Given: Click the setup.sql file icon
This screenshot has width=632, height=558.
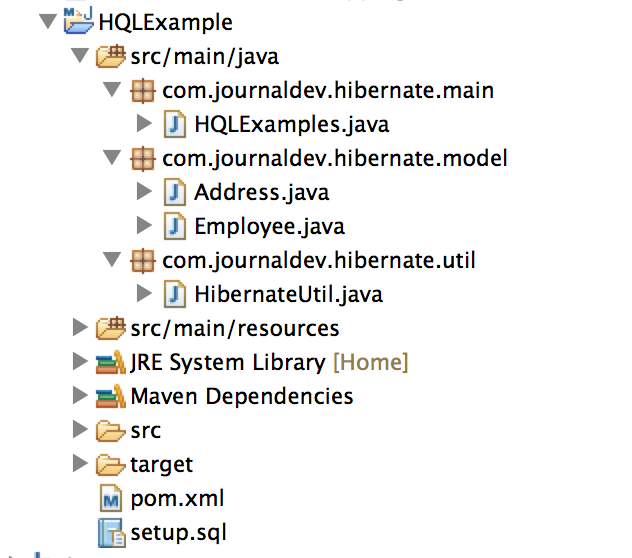Looking at the screenshot, I should 112,533.
